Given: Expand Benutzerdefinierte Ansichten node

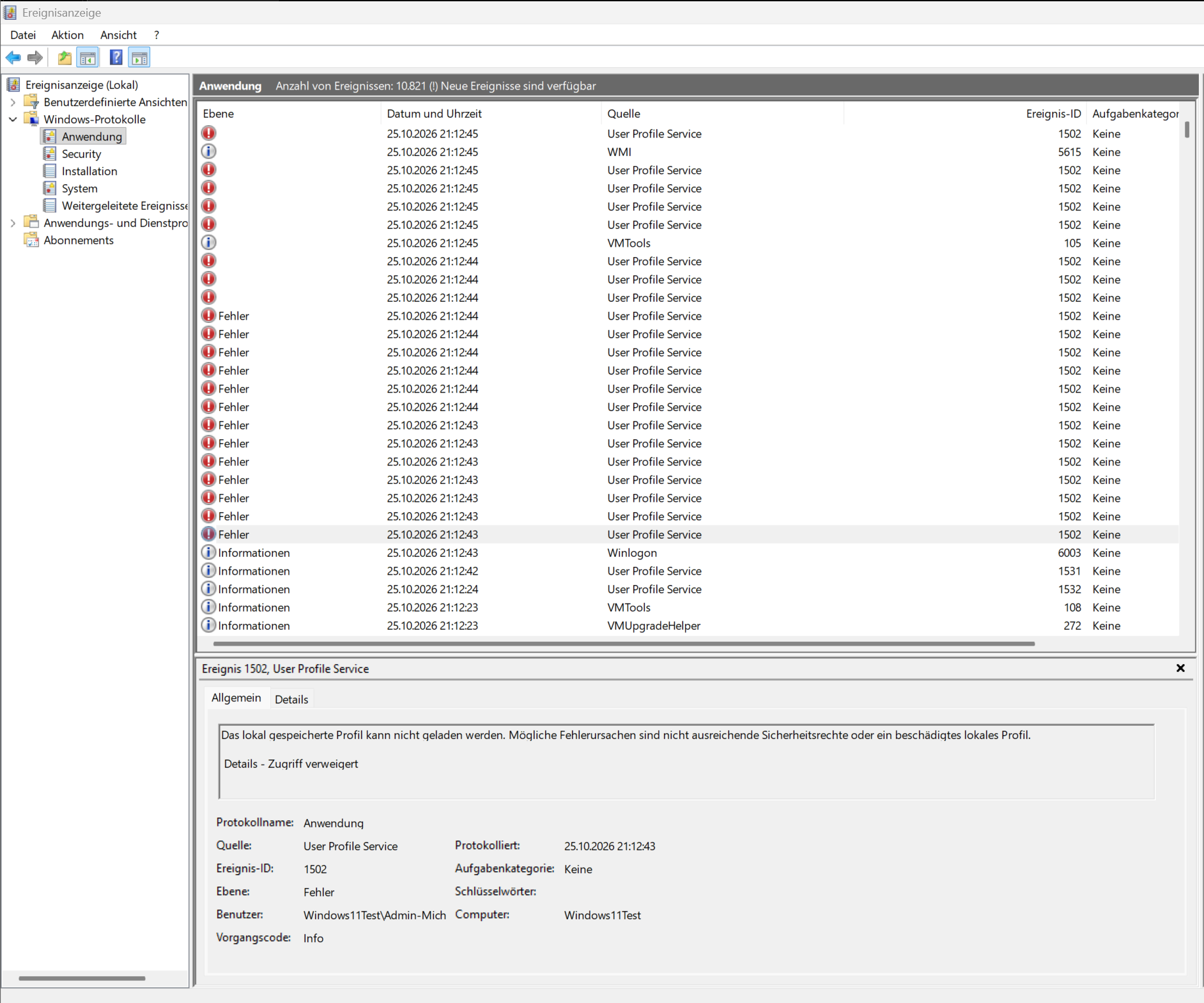Looking at the screenshot, I should pyautogui.click(x=13, y=102).
